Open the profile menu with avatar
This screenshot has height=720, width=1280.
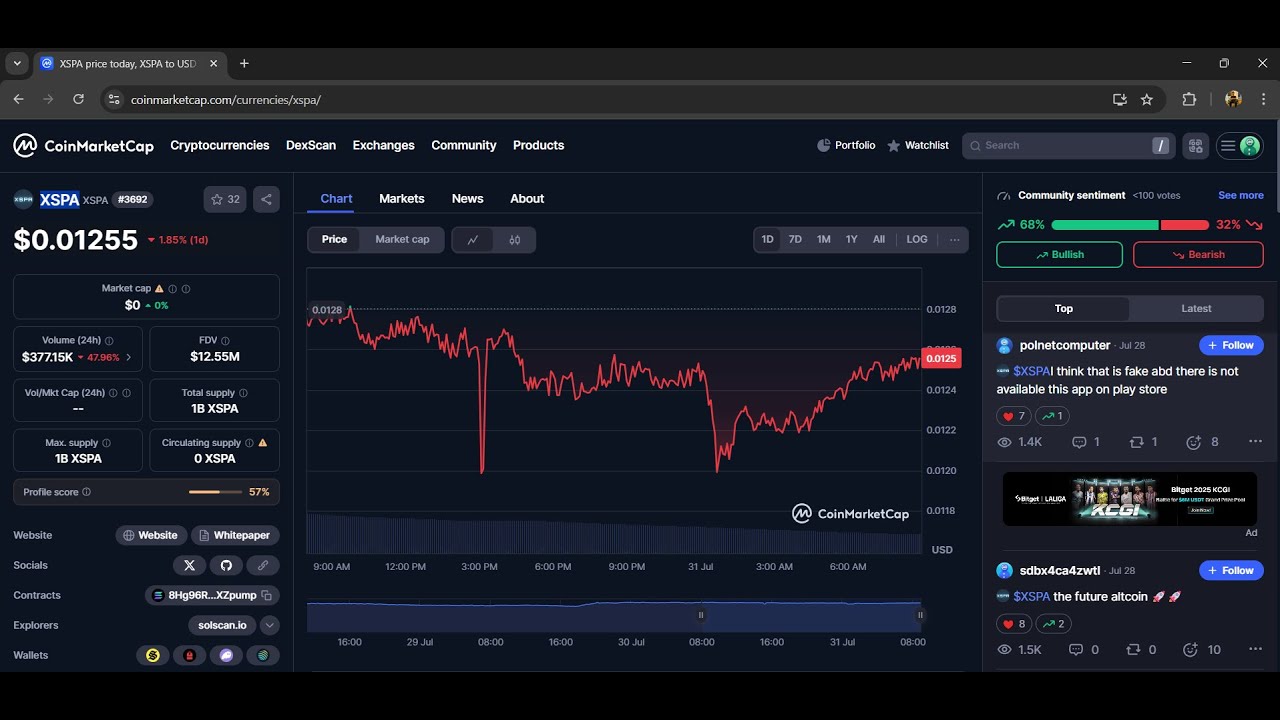1238,146
